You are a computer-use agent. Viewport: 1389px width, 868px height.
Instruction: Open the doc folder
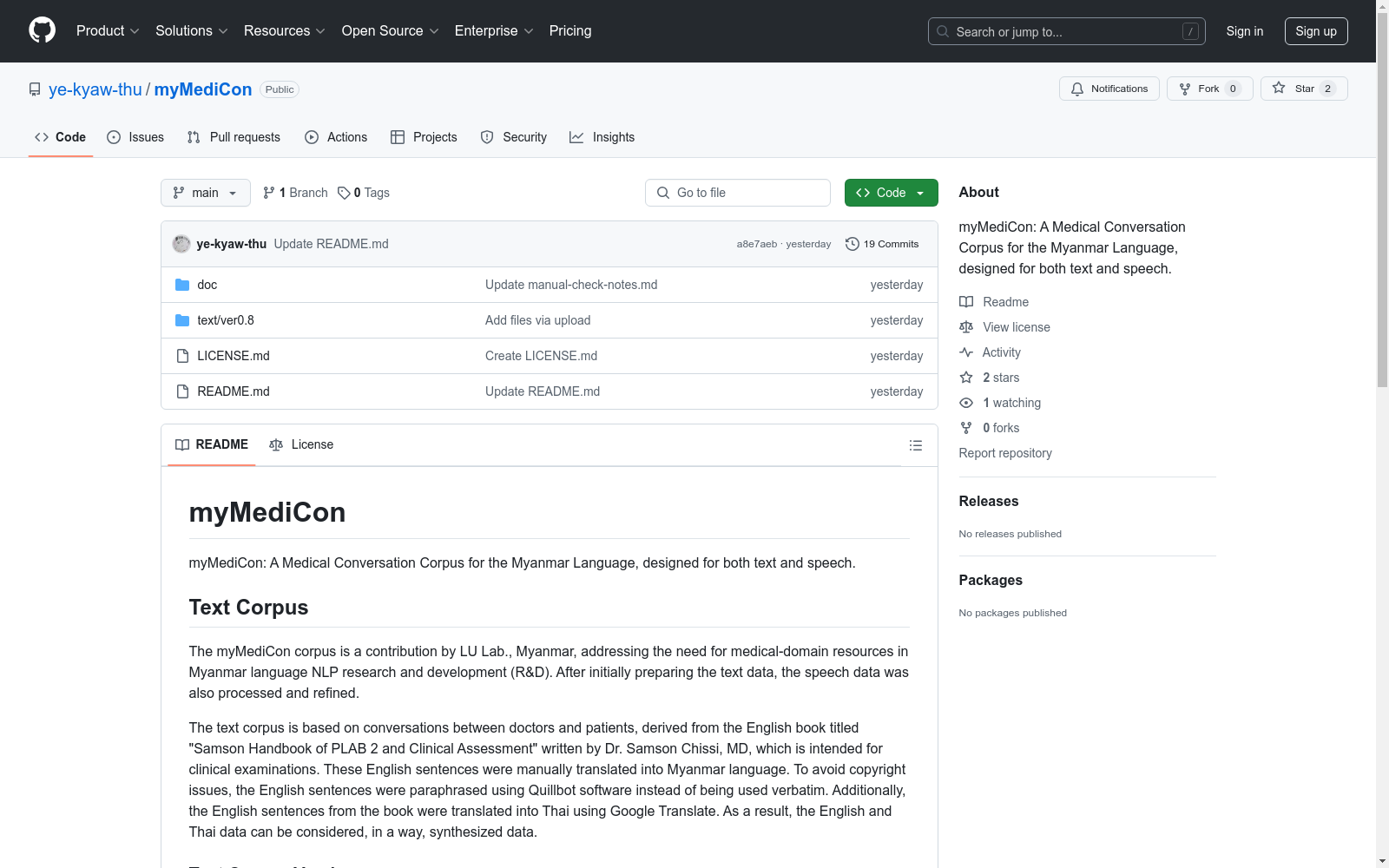[207, 285]
